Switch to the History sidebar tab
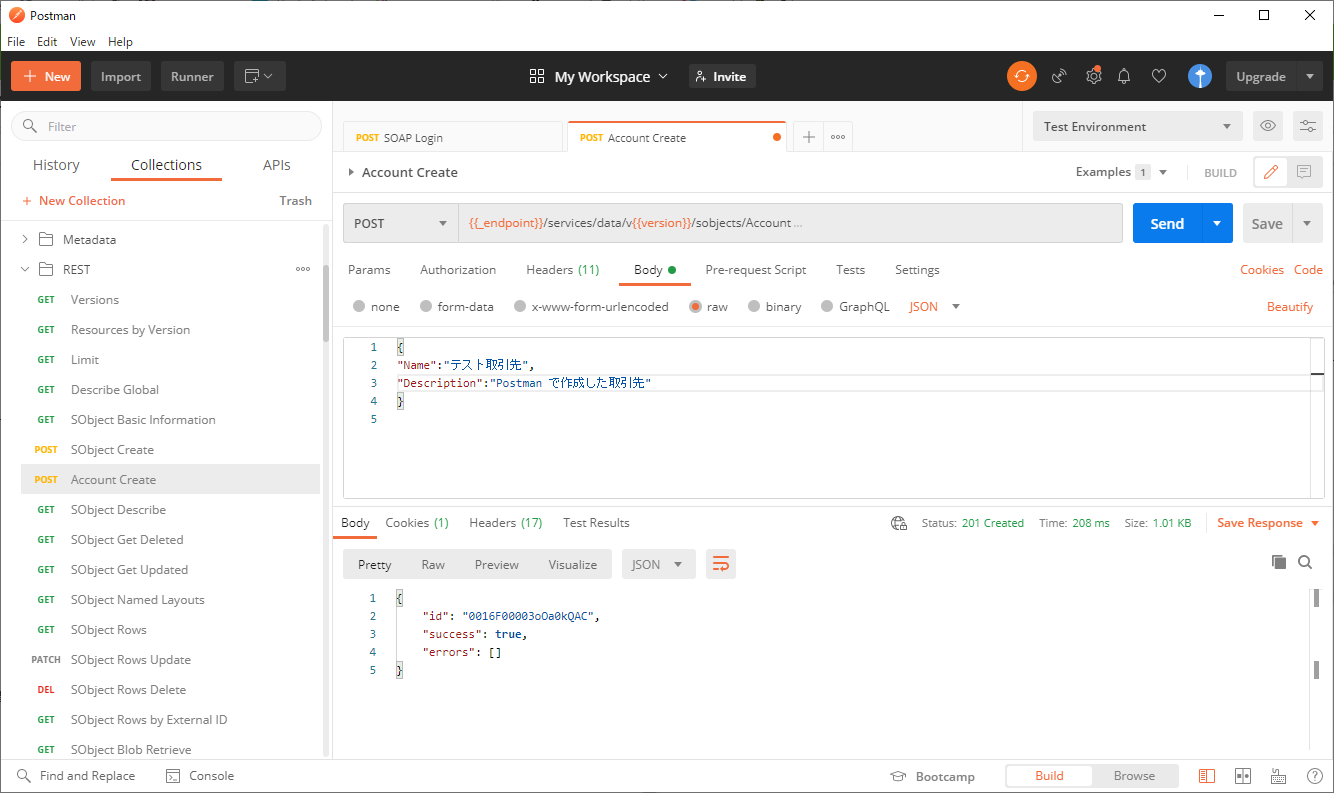Screen dimensions: 1334x793 click(56, 165)
